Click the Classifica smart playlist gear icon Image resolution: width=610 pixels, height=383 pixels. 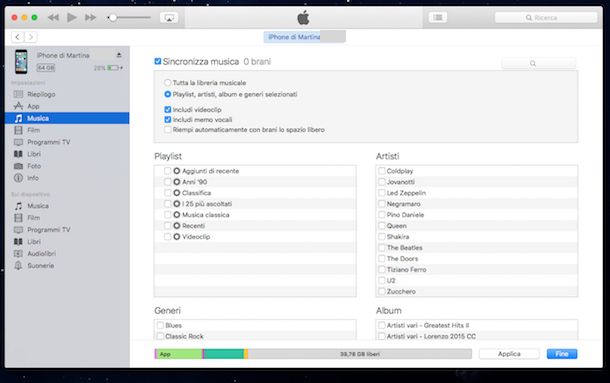tap(177, 193)
